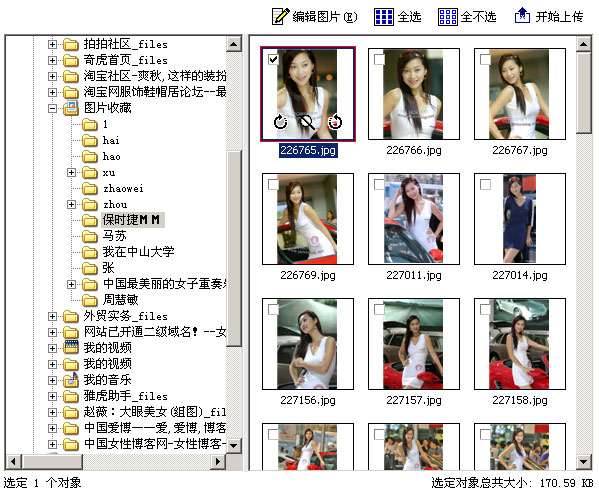Image resolution: width=599 pixels, height=500 pixels.
Task: Open the 我在中山大学 folder
Action: click(138, 252)
